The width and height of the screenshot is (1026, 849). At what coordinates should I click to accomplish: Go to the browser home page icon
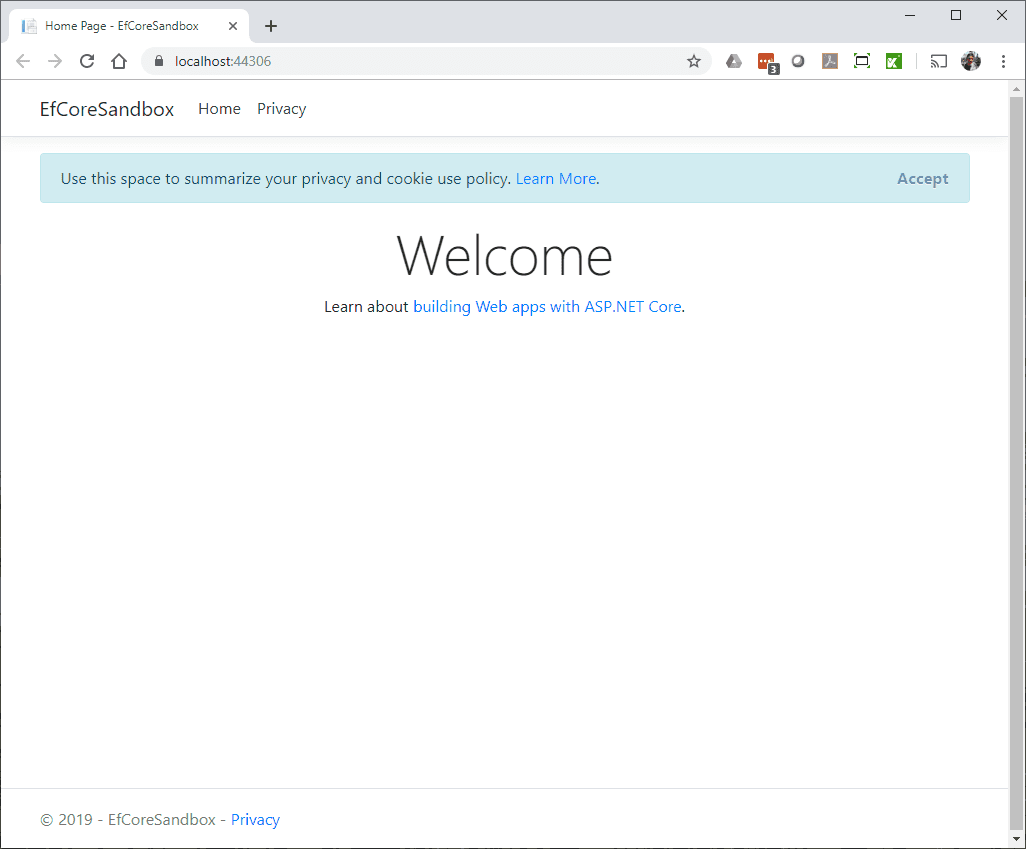(x=119, y=61)
